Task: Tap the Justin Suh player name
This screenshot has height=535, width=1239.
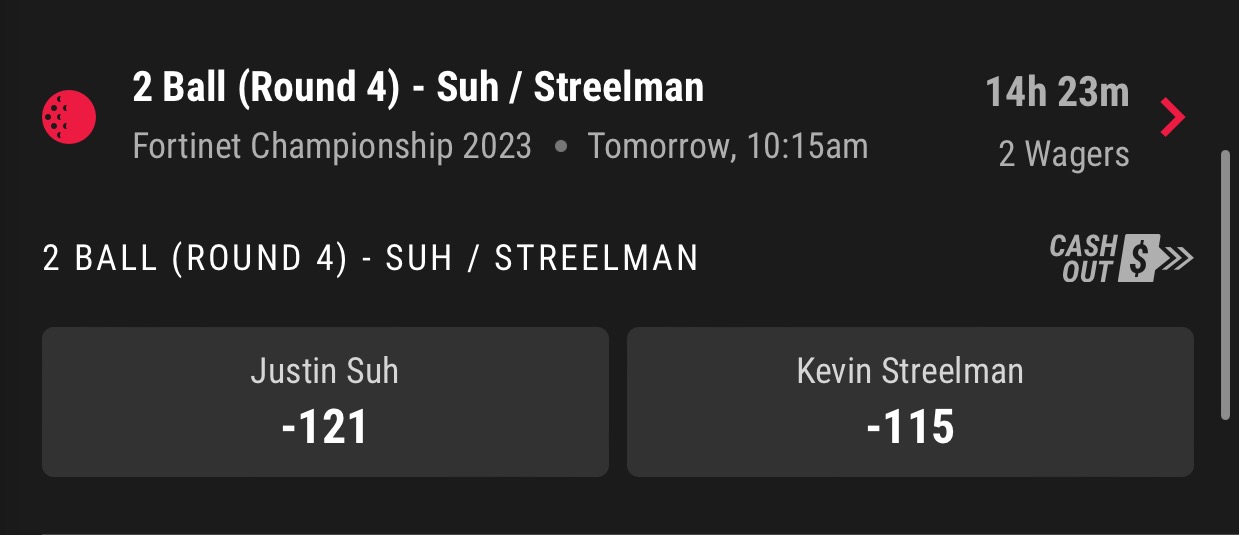Action: pos(325,371)
